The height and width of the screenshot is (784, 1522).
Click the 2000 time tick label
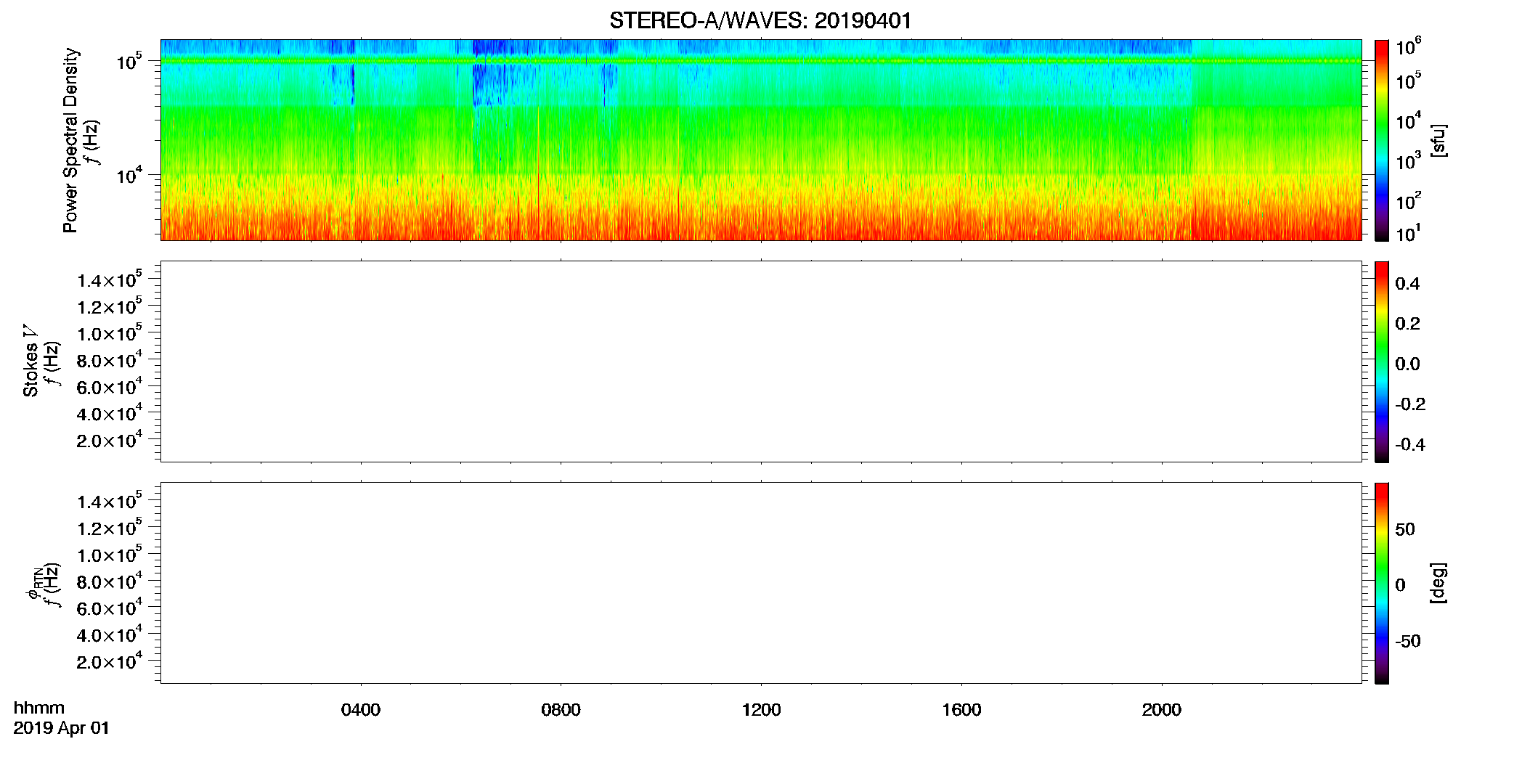(1161, 709)
